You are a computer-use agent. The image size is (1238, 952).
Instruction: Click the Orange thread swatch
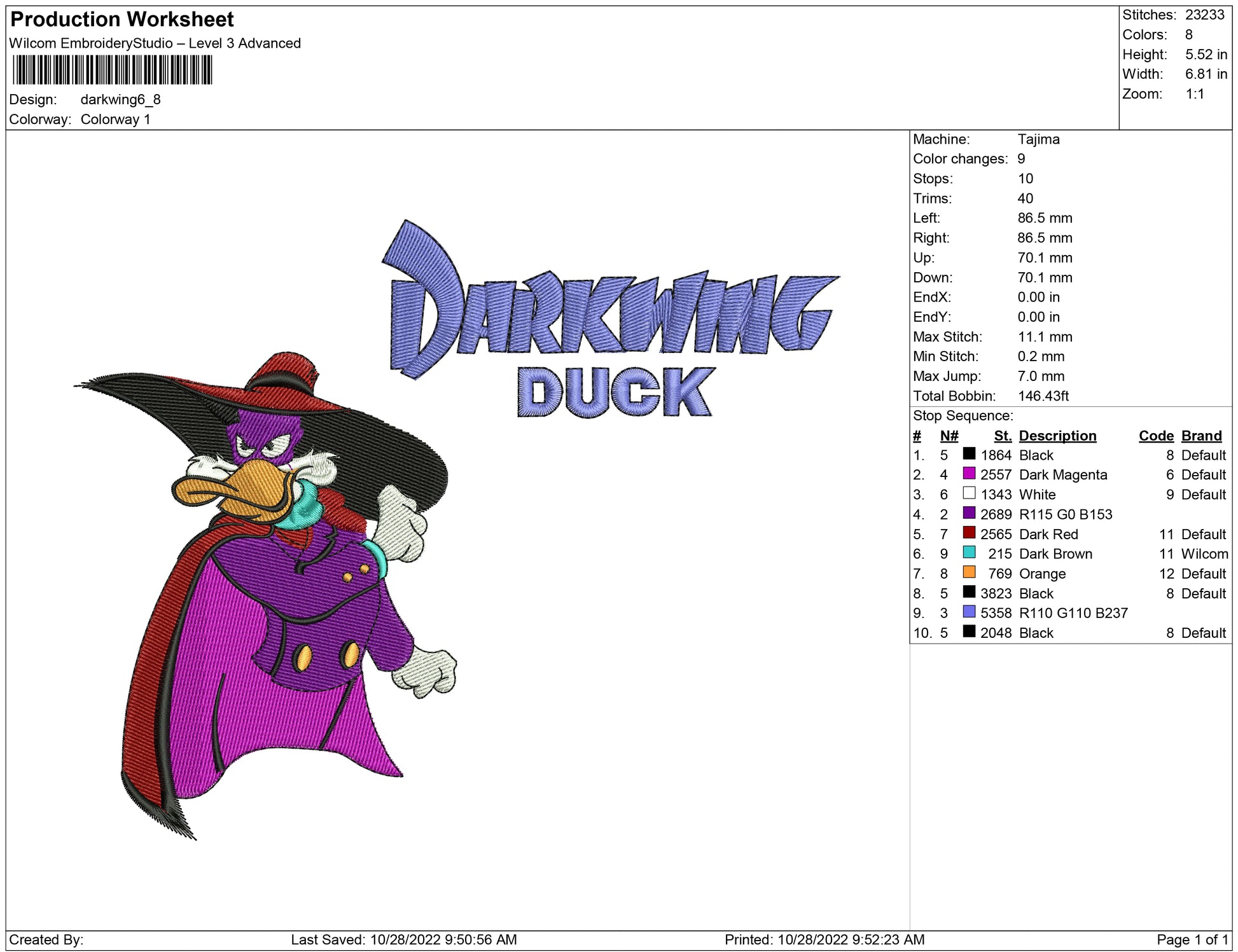point(969,572)
